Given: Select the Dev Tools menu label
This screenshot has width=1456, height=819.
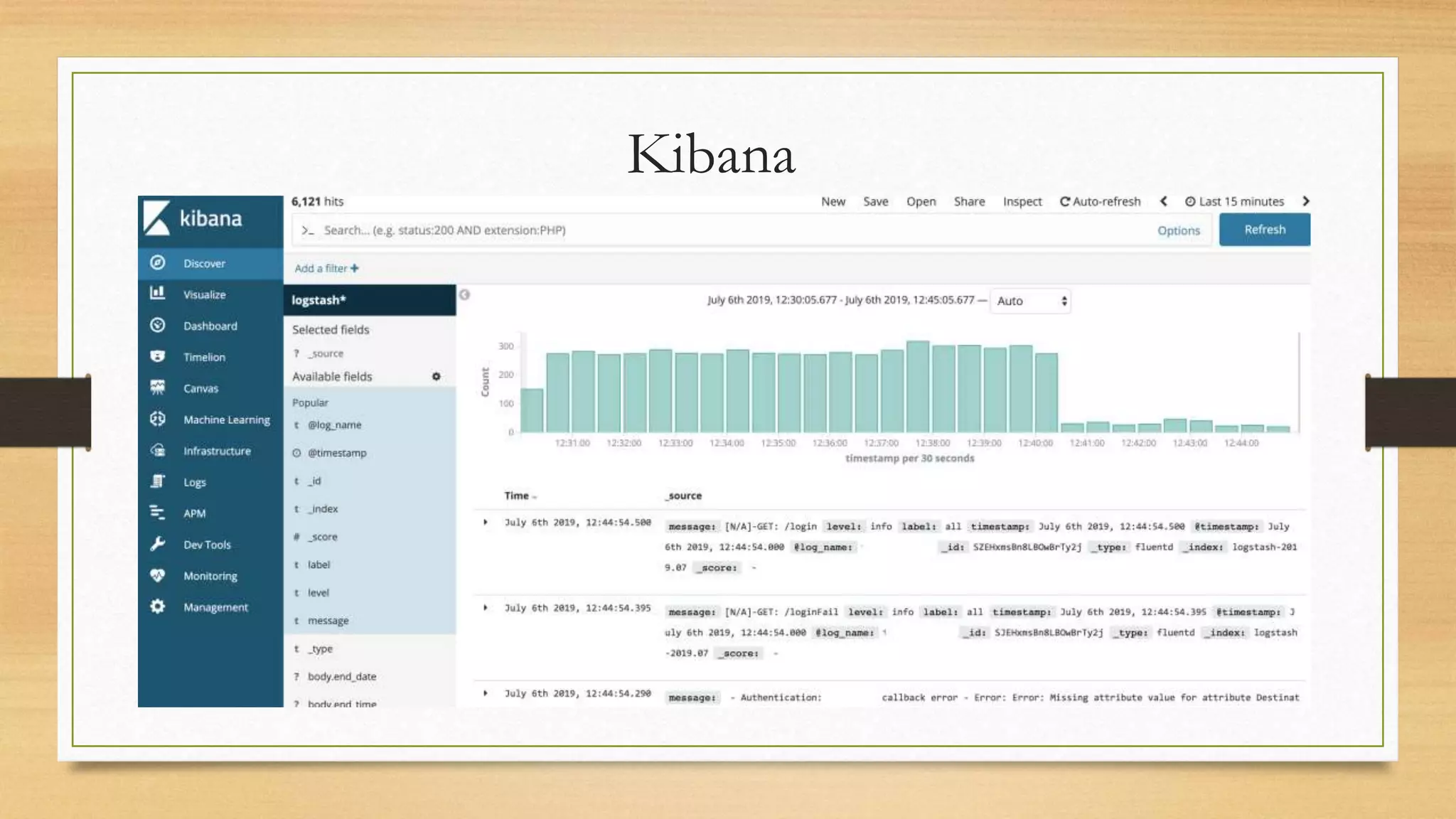Looking at the screenshot, I should (208, 545).
